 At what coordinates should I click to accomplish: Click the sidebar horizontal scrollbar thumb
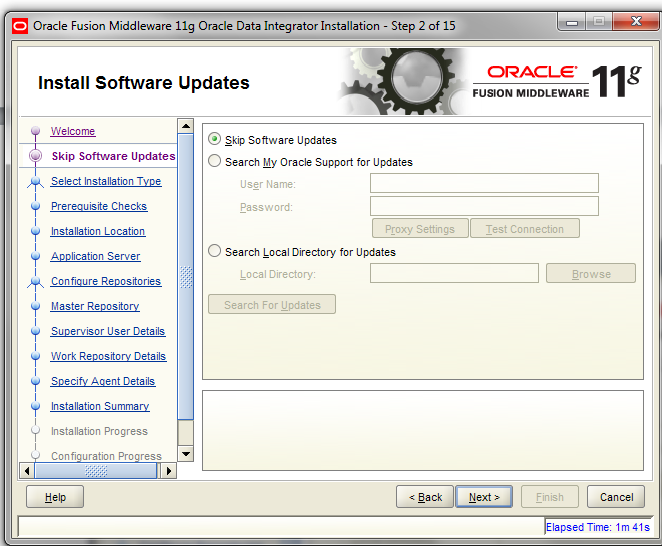click(x=96, y=470)
